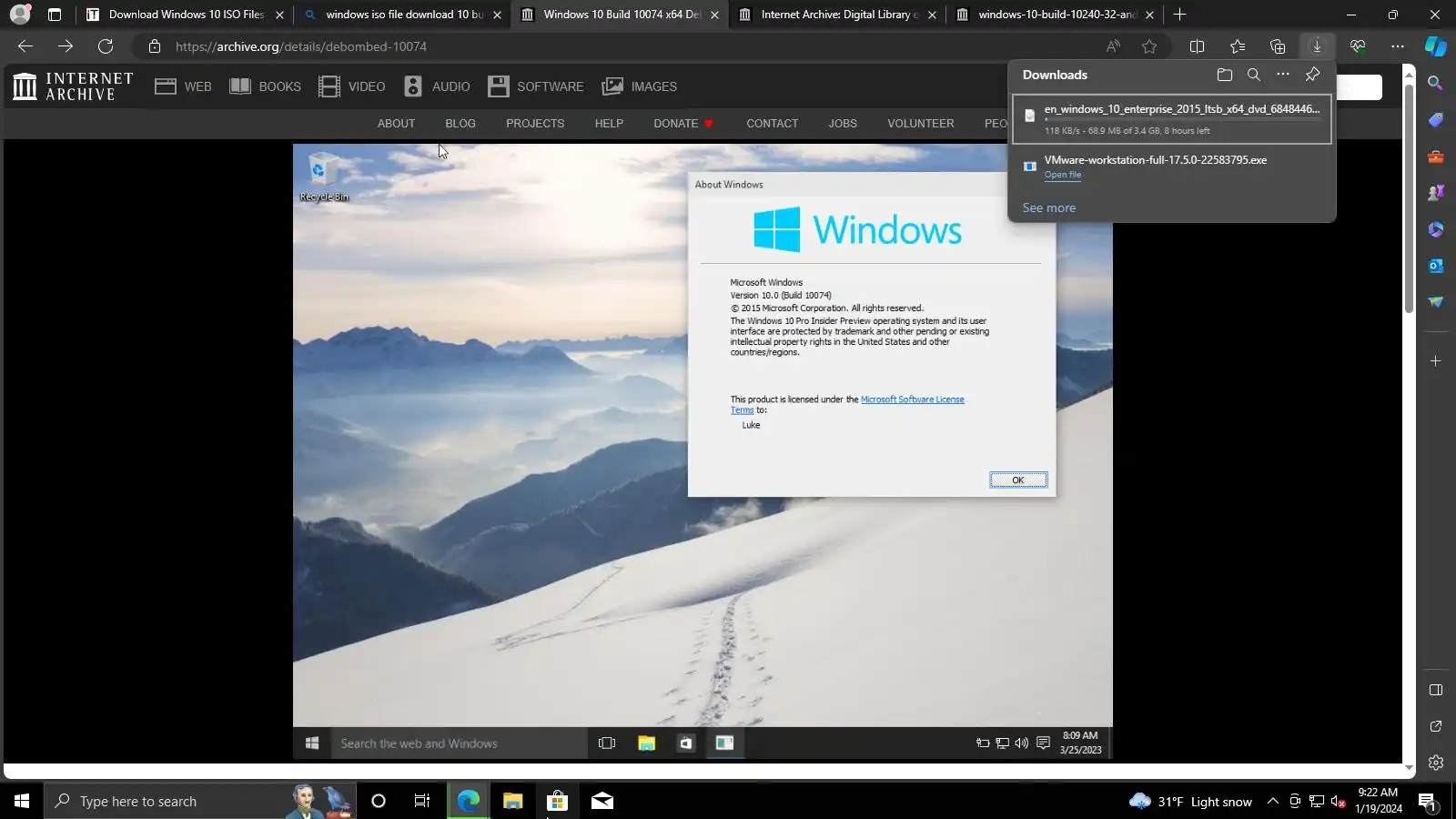1456x819 pixels.
Task: Open Edge Settings and more menu
Action: [1398, 46]
